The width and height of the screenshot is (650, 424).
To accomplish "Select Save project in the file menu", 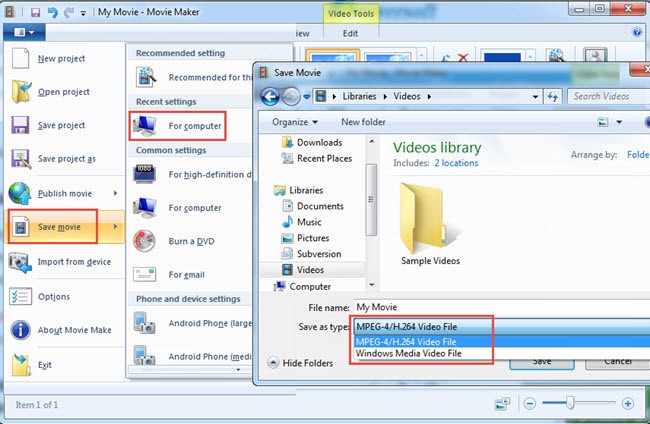I will [x=65, y=125].
